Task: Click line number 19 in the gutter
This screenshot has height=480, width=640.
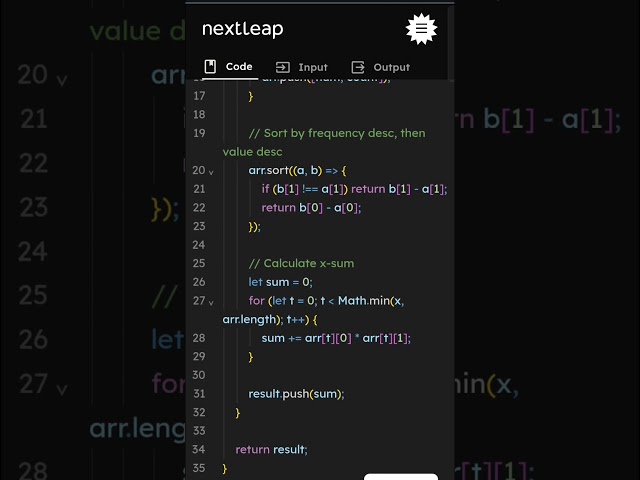Action: tap(199, 133)
